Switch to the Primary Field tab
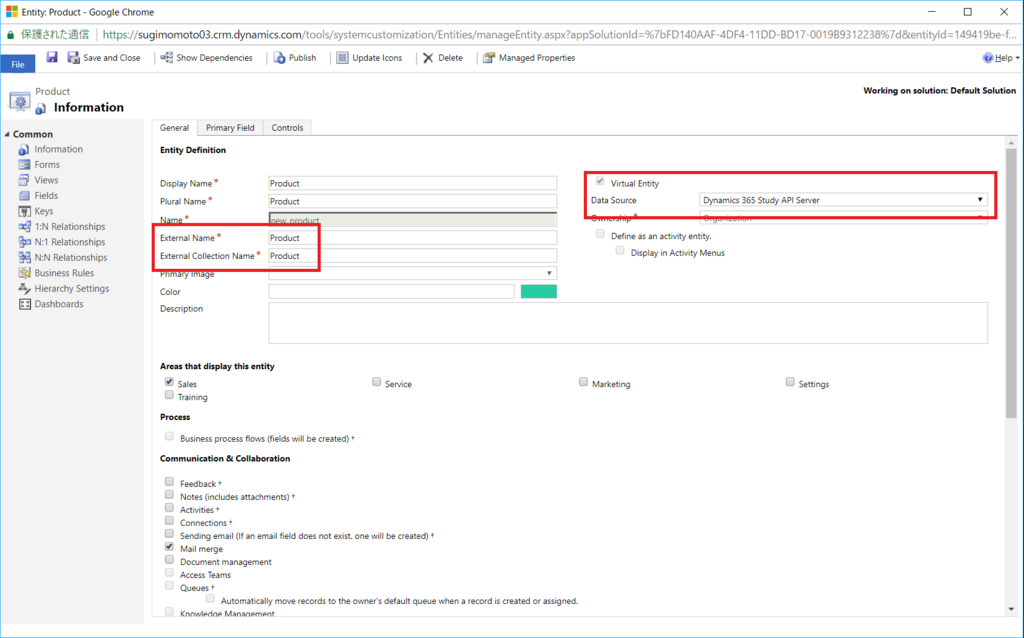Screen dimensions: 1024x638 click(x=230, y=127)
